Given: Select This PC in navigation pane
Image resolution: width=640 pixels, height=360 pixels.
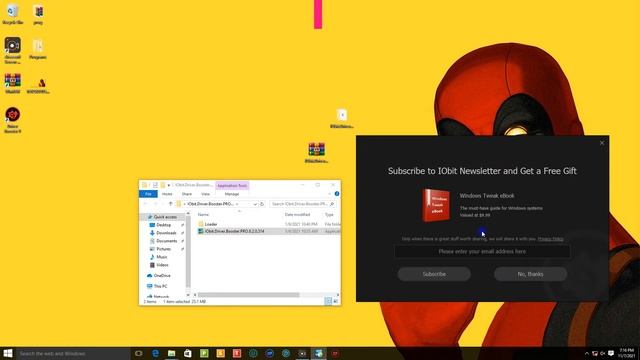Looking at the screenshot, I should [157, 286].
